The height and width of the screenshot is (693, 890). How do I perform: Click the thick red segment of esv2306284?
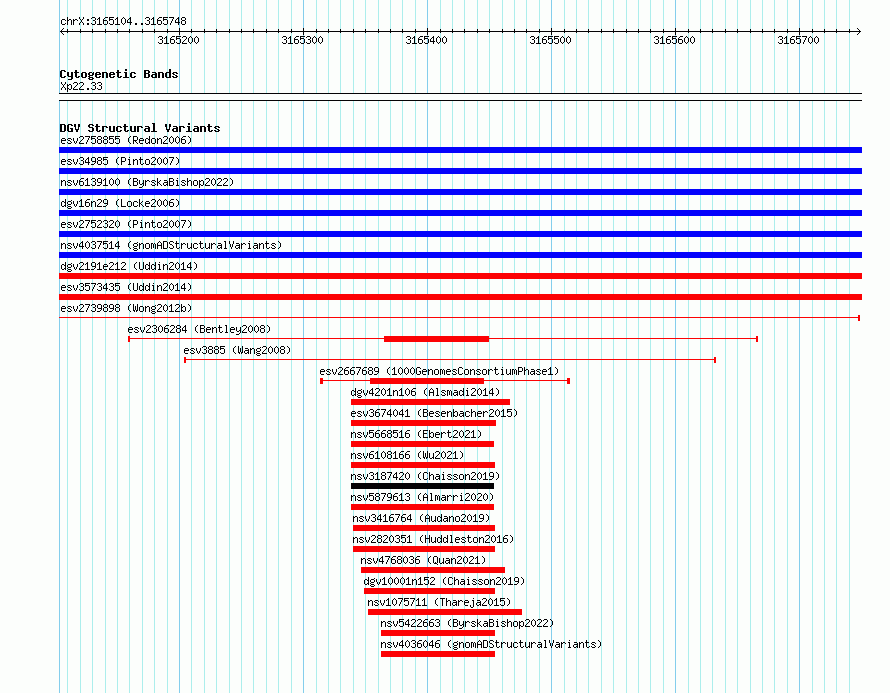coord(436,339)
